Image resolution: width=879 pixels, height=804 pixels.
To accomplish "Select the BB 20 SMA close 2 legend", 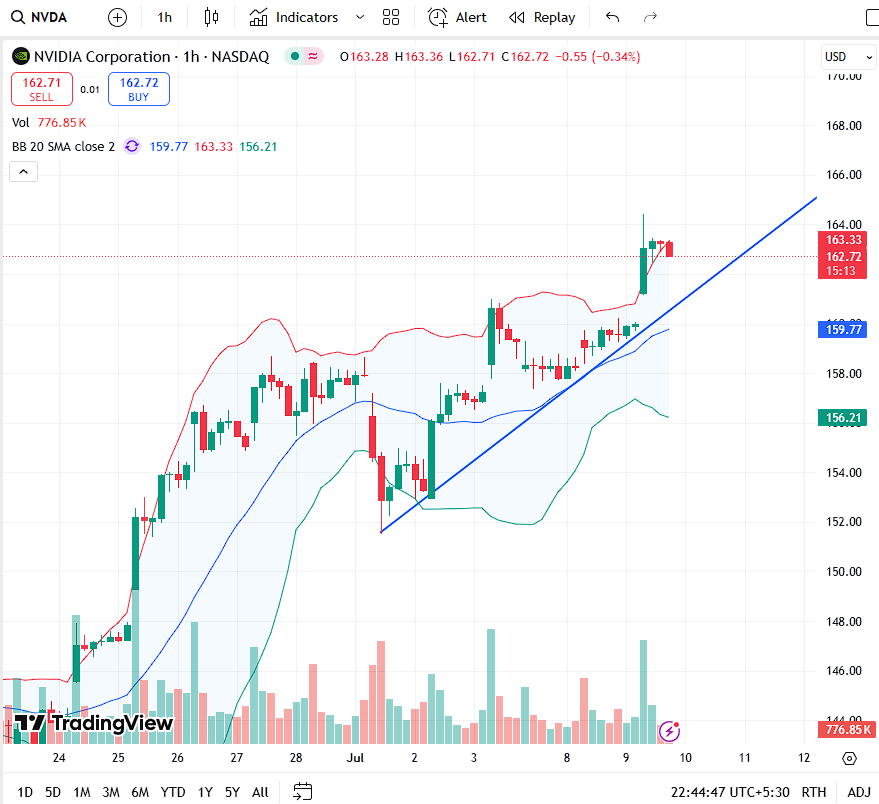I will (x=63, y=146).
